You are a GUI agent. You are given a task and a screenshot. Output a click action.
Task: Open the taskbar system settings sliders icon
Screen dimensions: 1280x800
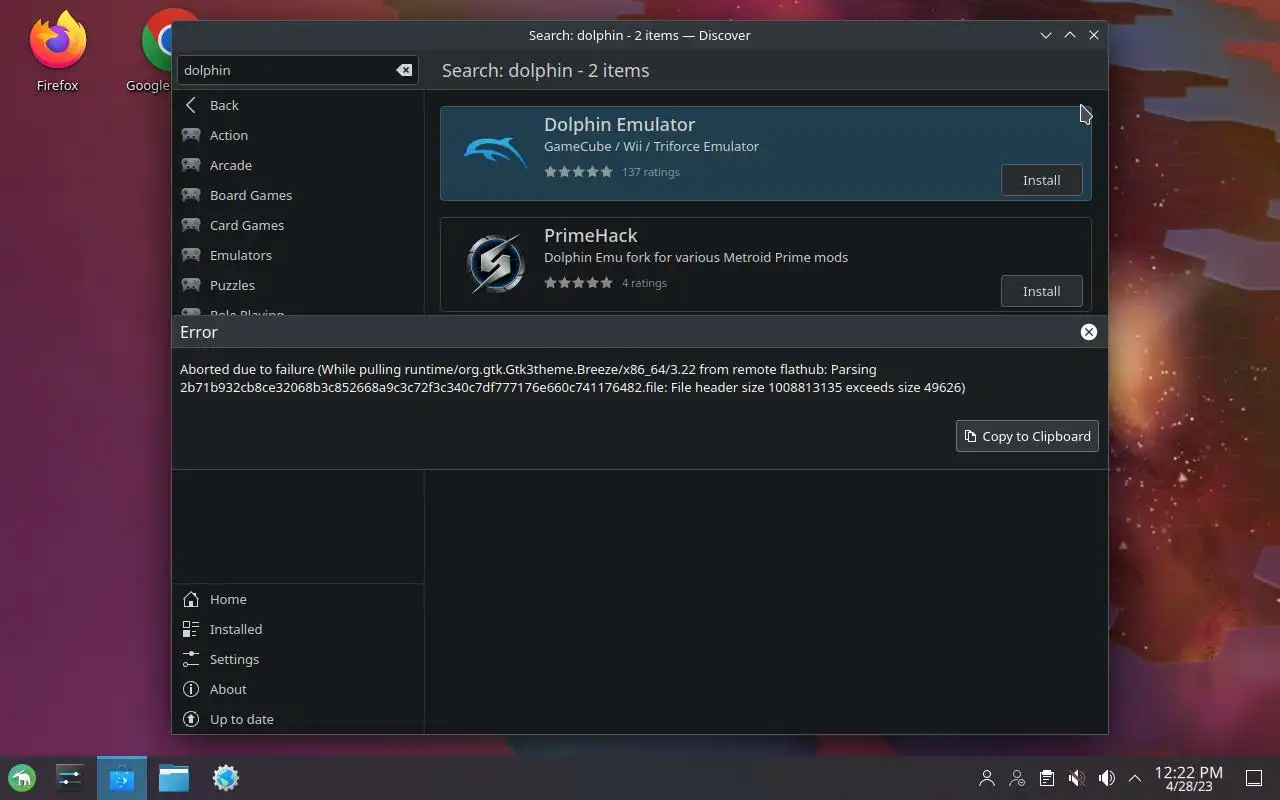point(70,778)
